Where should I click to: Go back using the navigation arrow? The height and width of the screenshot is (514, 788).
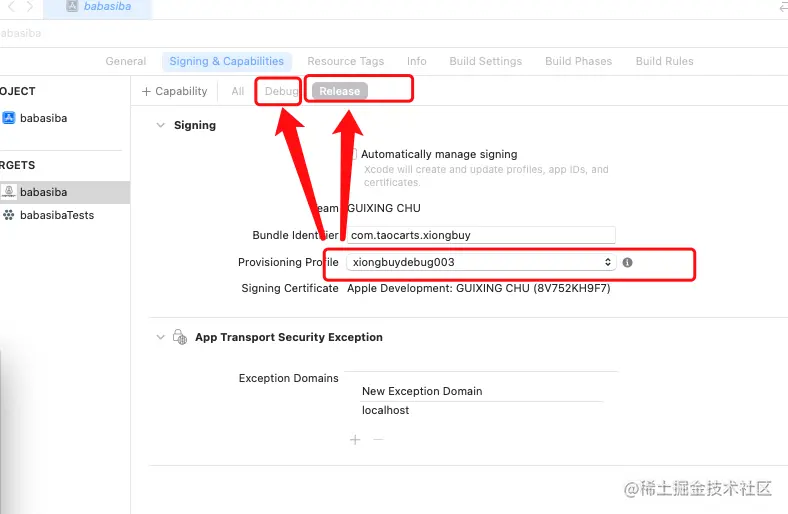12,7
